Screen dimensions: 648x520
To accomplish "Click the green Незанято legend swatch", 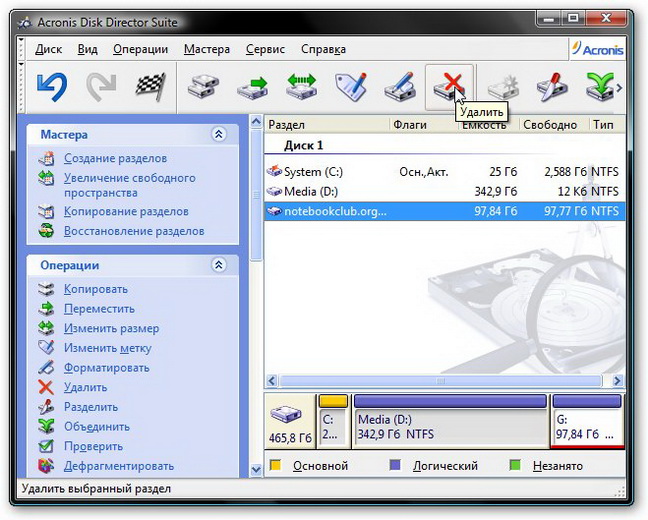I will 515,465.
